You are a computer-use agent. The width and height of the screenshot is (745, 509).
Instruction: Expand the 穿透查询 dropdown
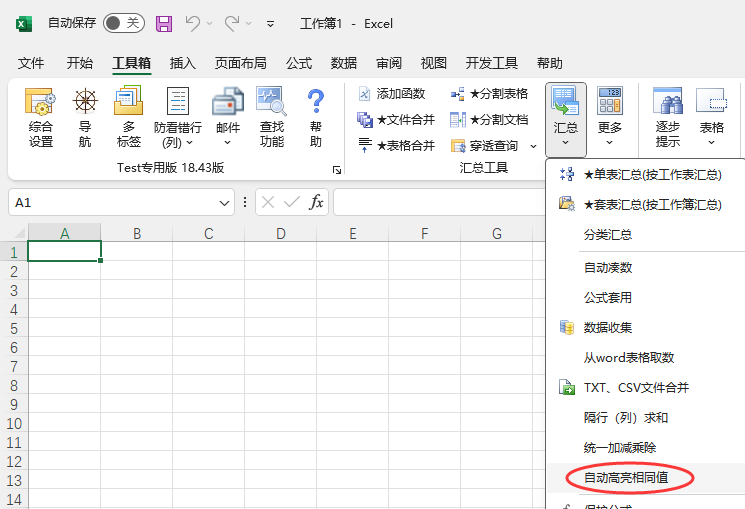click(x=534, y=146)
